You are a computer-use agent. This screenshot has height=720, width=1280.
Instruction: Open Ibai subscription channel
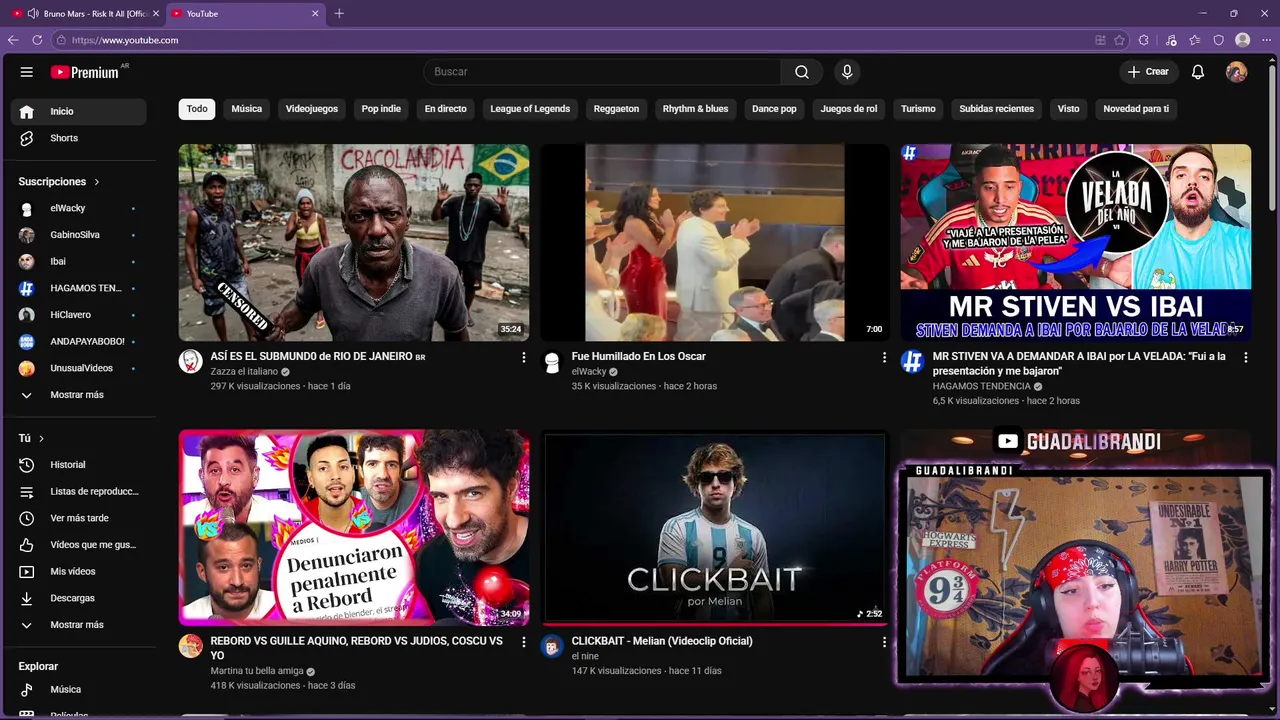click(x=79, y=261)
